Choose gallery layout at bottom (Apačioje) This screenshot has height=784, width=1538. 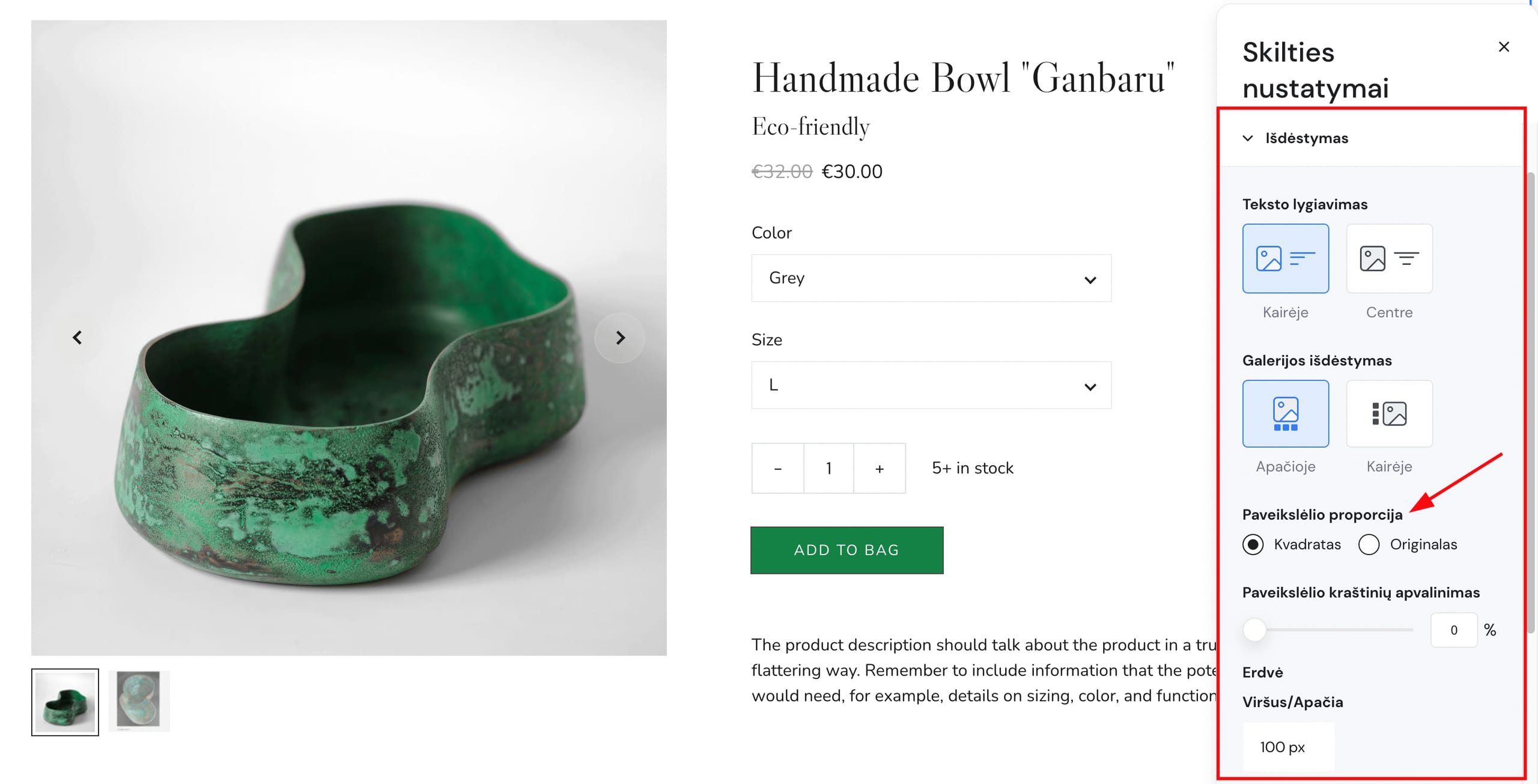click(x=1285, y=413)
